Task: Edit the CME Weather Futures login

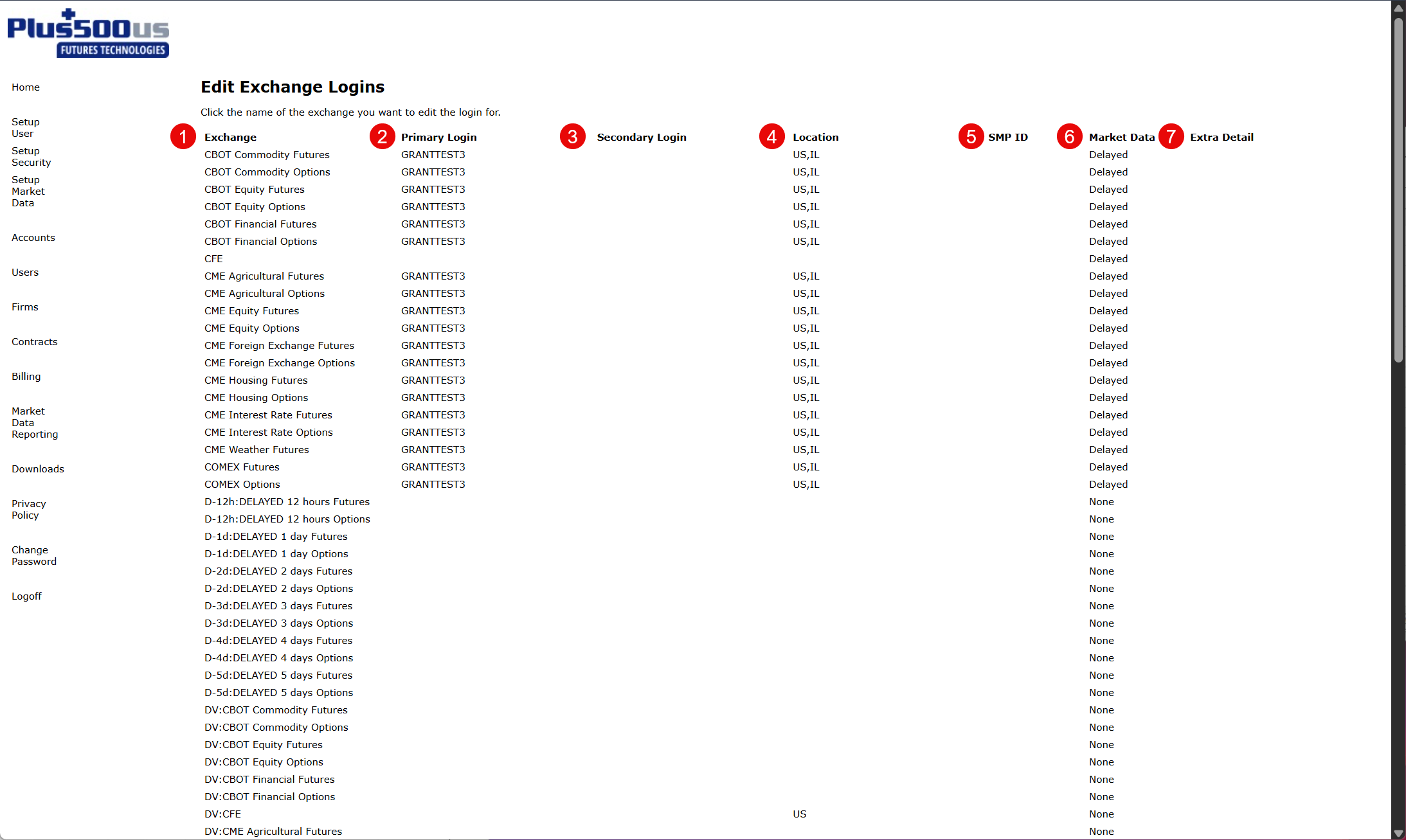Action: click(257, 450)
